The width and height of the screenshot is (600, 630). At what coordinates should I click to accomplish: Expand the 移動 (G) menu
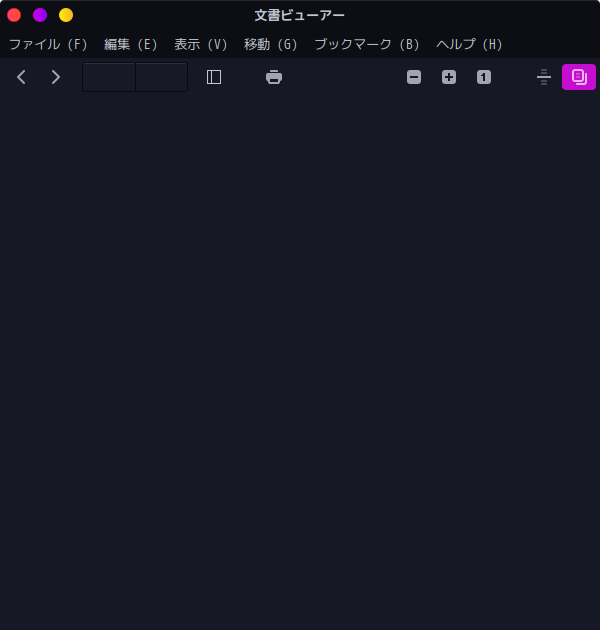(x=270, y=44)
